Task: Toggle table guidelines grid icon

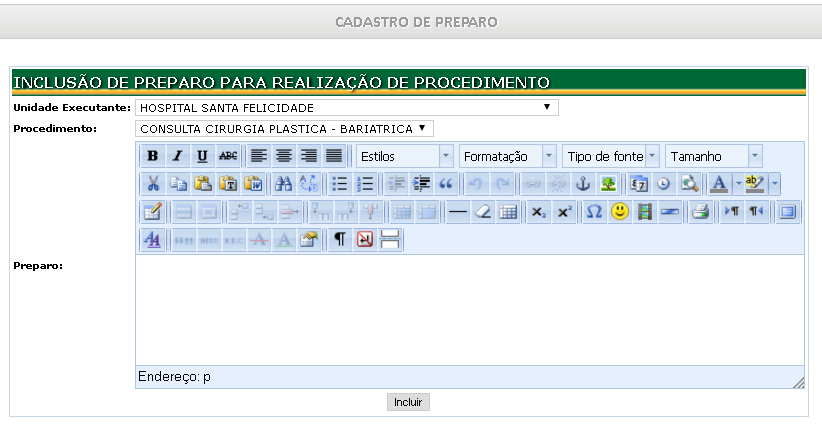Action: pos(508,212)
